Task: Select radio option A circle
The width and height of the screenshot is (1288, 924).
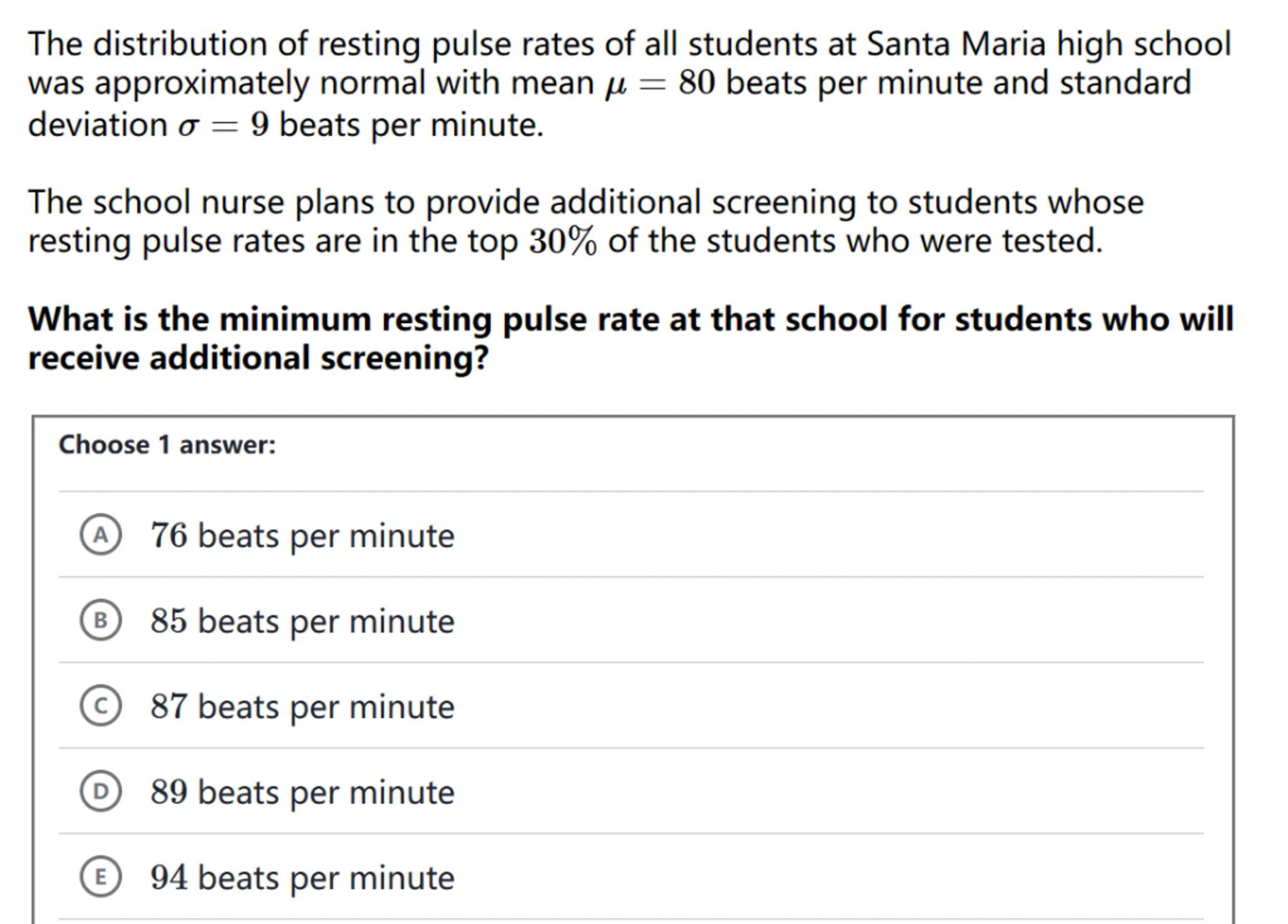Action: click(x=101, y=535)
